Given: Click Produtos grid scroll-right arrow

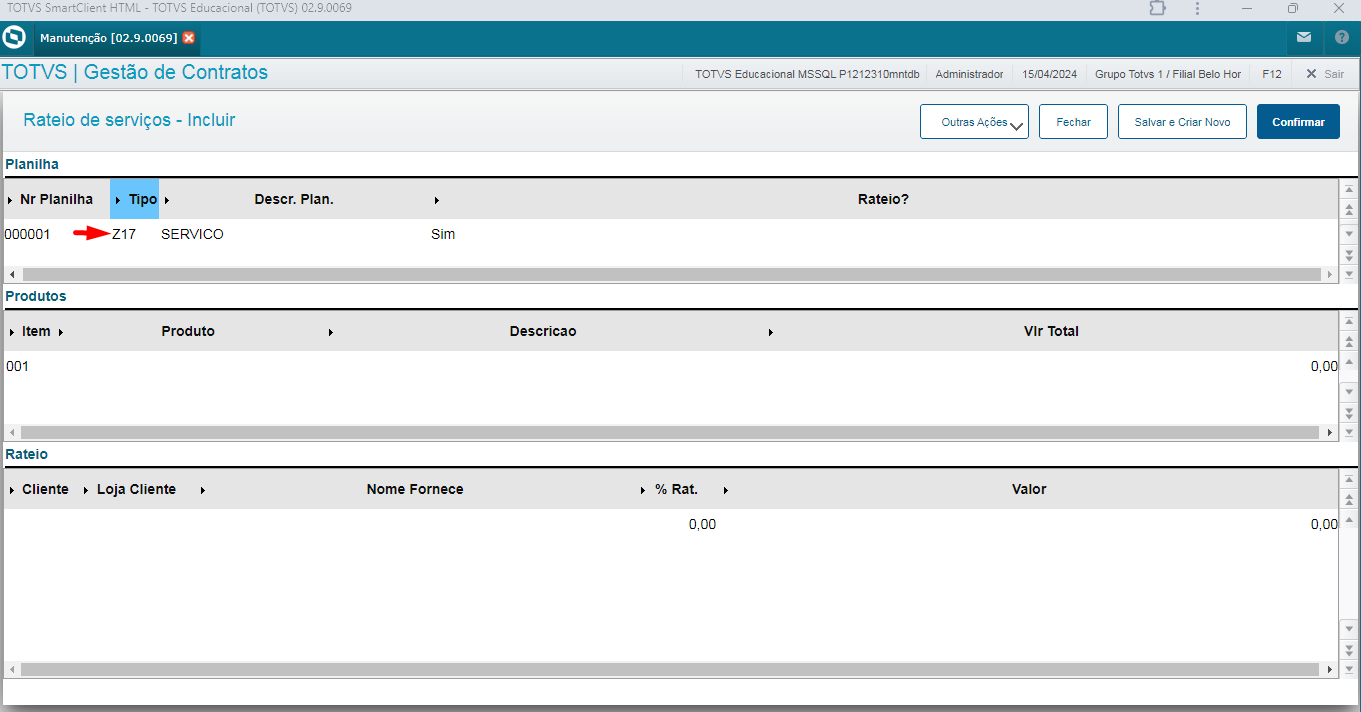Looking at the screenshot, I should (1330, 433).
